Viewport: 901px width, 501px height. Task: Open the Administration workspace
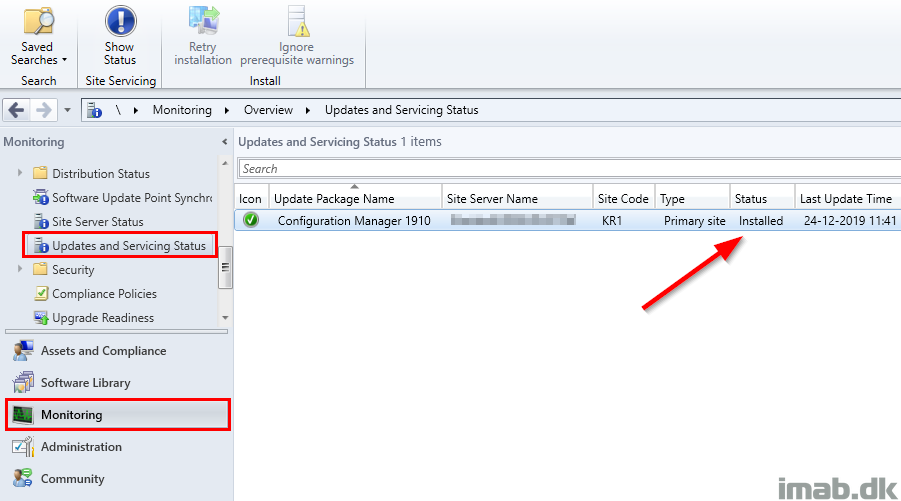coord(81,447)
